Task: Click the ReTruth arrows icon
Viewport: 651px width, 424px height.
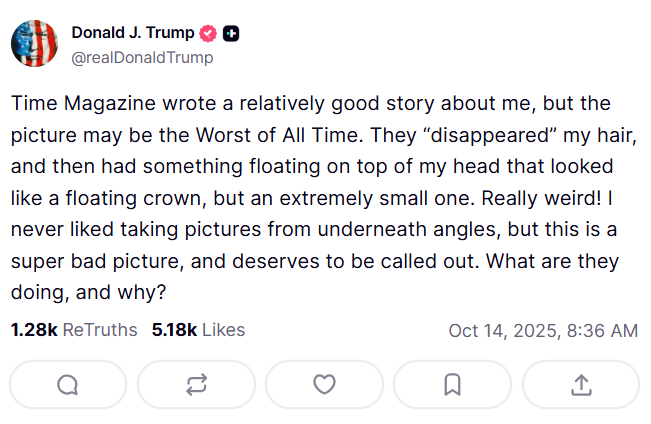Action: point(196,384)
